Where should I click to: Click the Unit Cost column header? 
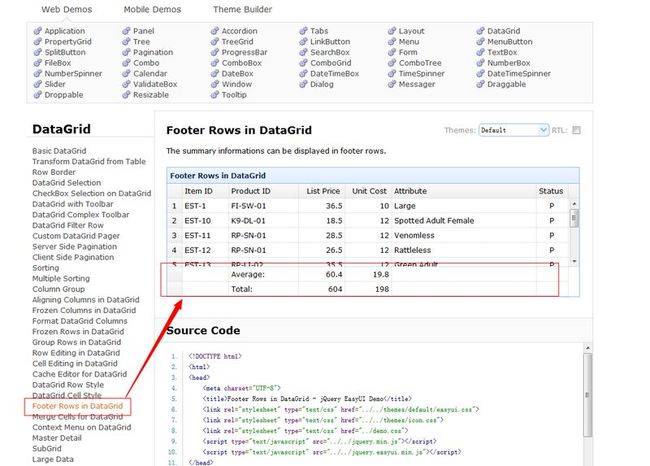(x=369, y=191)
